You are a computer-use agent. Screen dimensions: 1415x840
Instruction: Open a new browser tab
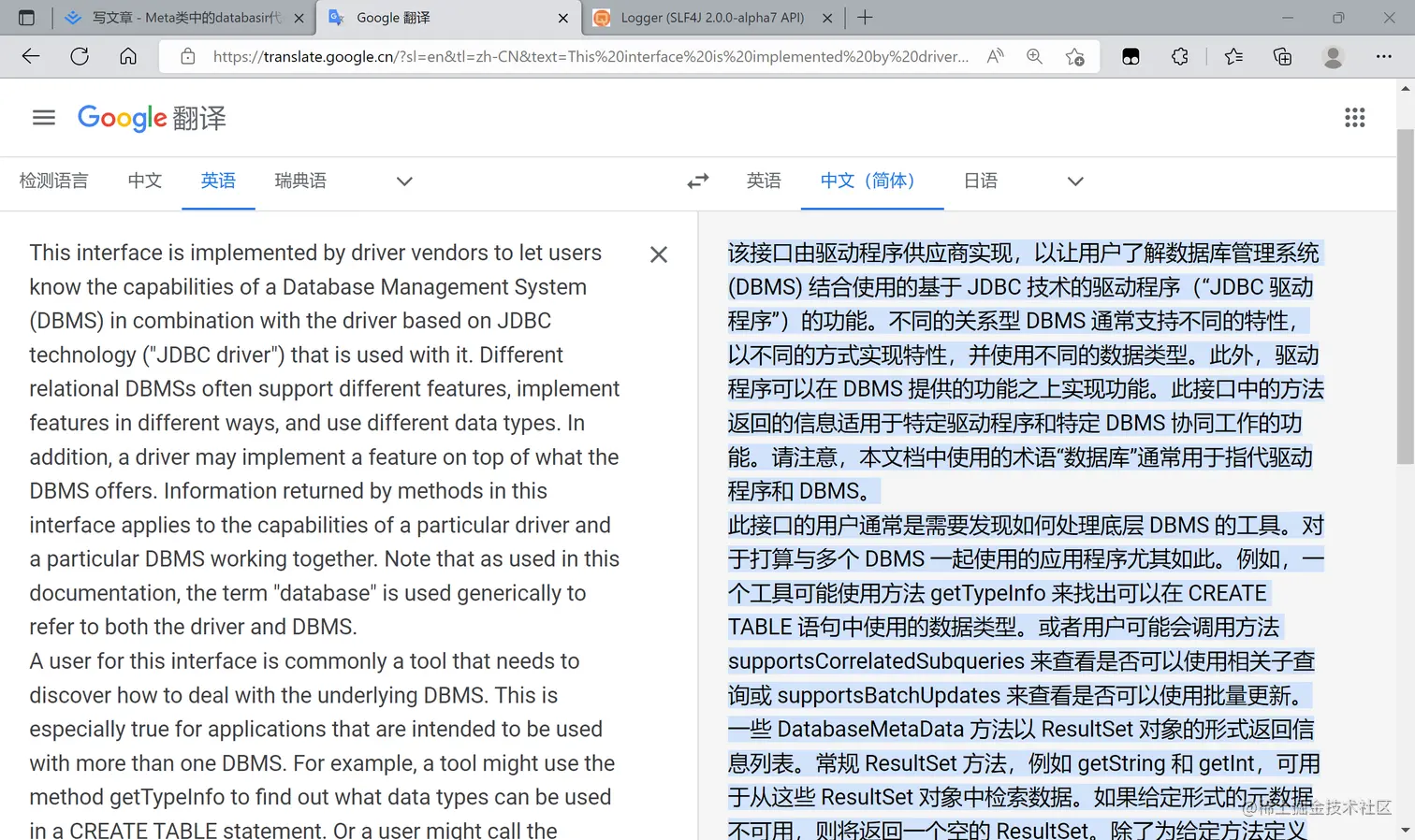865,18
